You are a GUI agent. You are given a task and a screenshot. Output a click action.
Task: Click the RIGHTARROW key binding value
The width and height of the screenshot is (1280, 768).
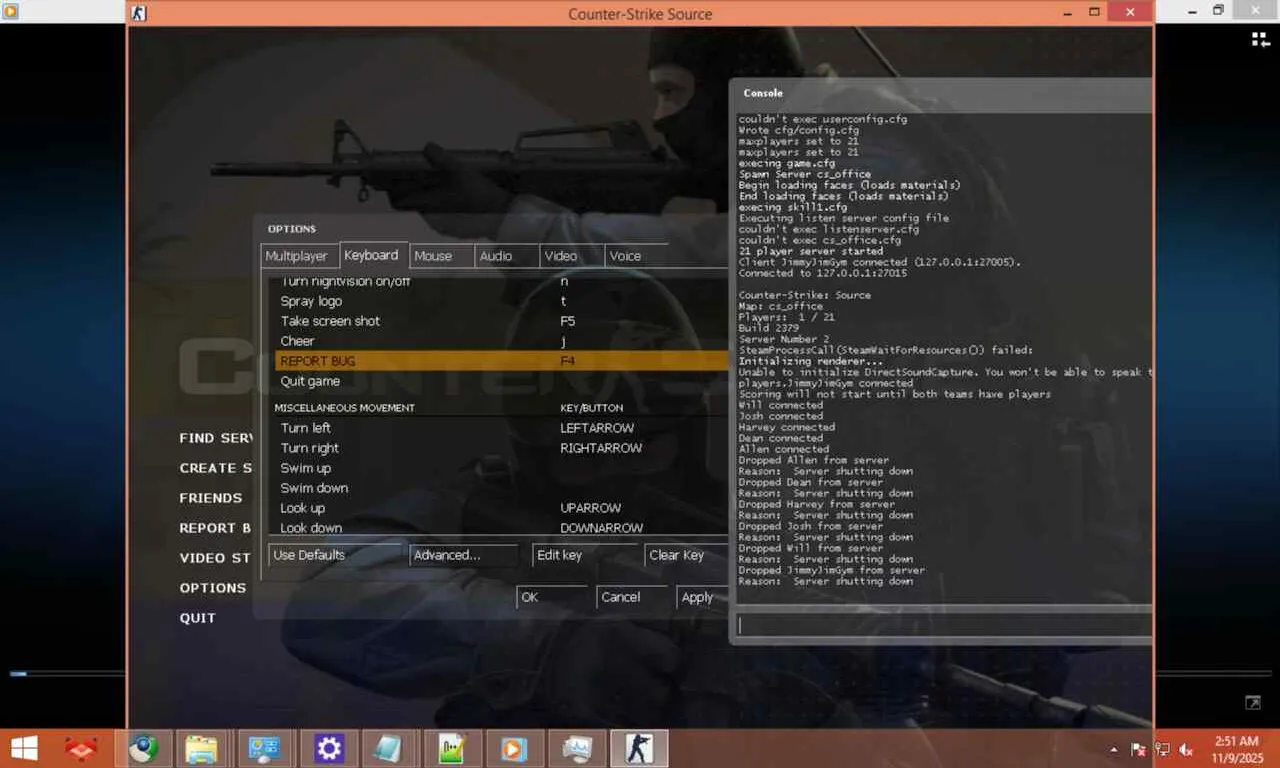[x=601, y=448]
